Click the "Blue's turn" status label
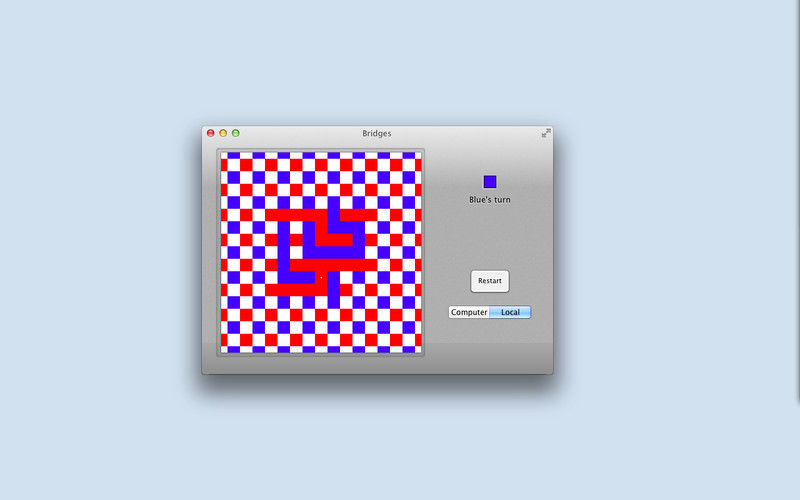 tap(490, 200)
